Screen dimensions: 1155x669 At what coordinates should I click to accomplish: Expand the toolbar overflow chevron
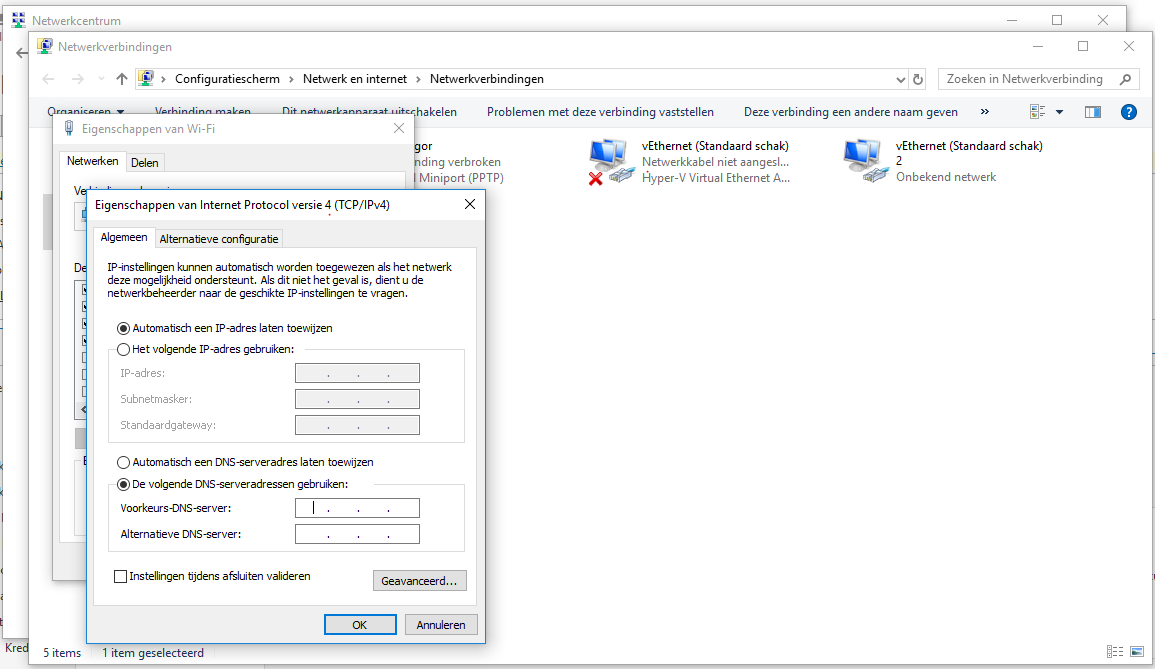[985, 112]
